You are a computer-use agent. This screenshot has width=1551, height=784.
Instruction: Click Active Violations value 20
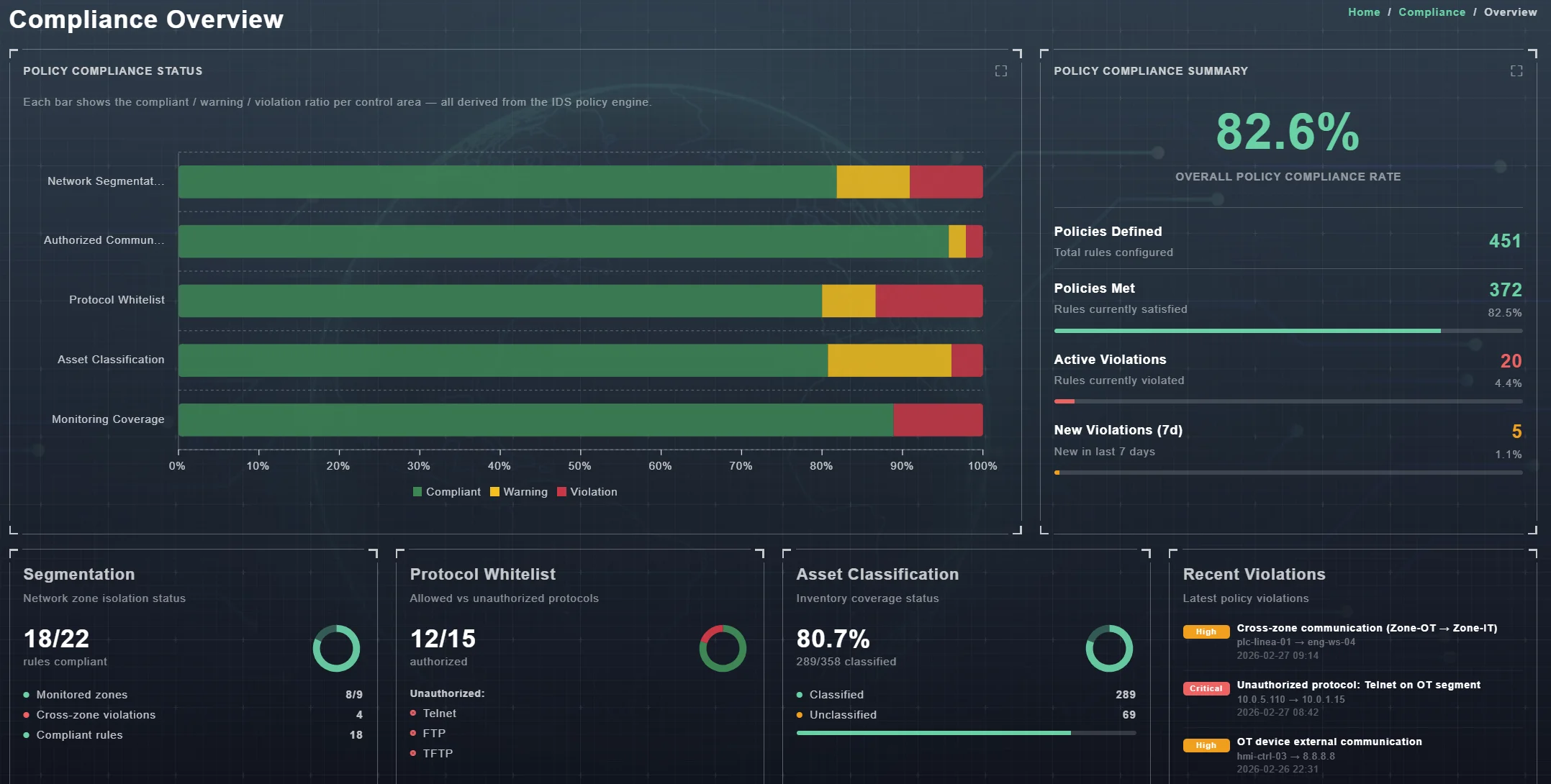click(1511, 361)
